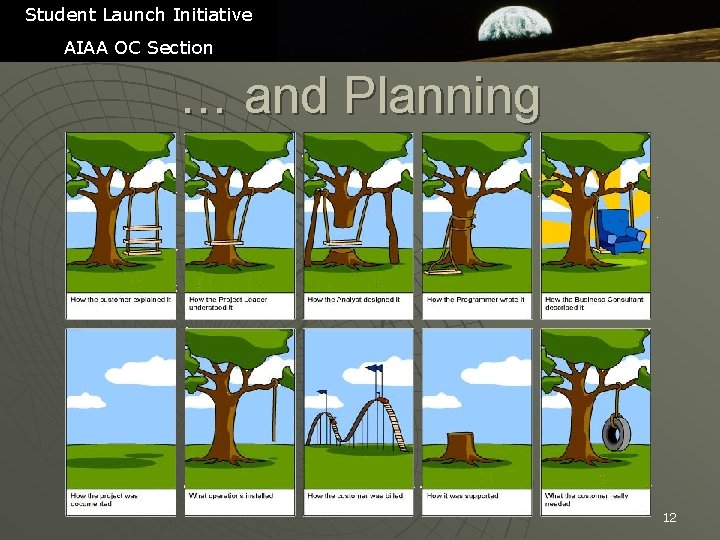Click caption 'How the customer explained it'

pyautogui.click(x=121, y=299)
